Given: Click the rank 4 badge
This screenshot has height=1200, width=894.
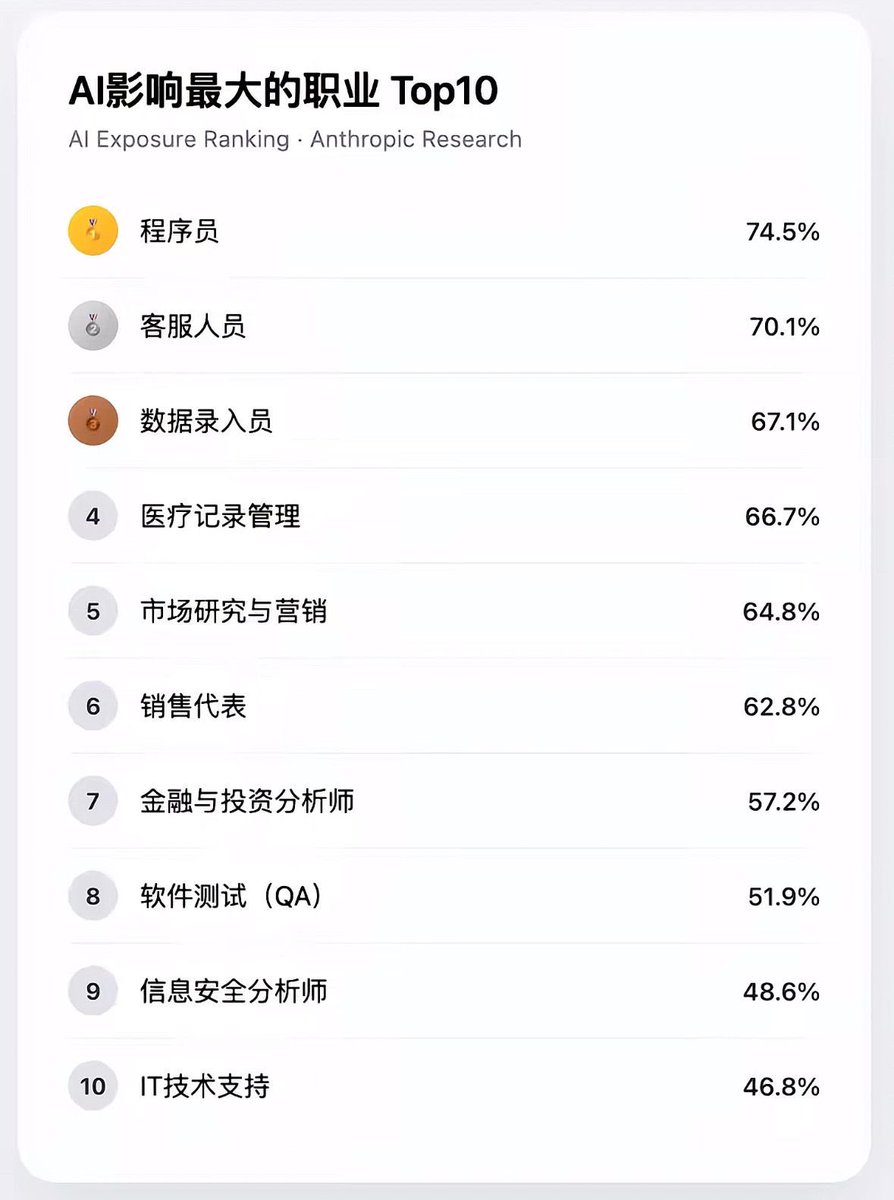Looking at the screenshot, I should coord(93,516).
